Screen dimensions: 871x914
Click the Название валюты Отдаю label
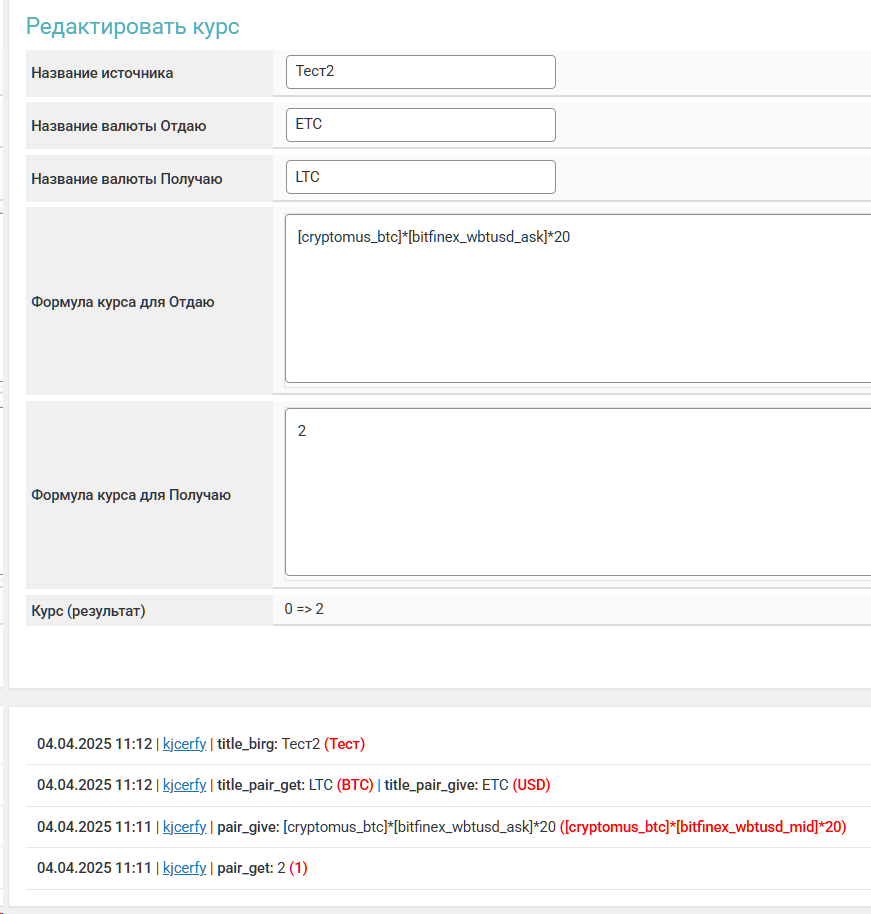119,126
